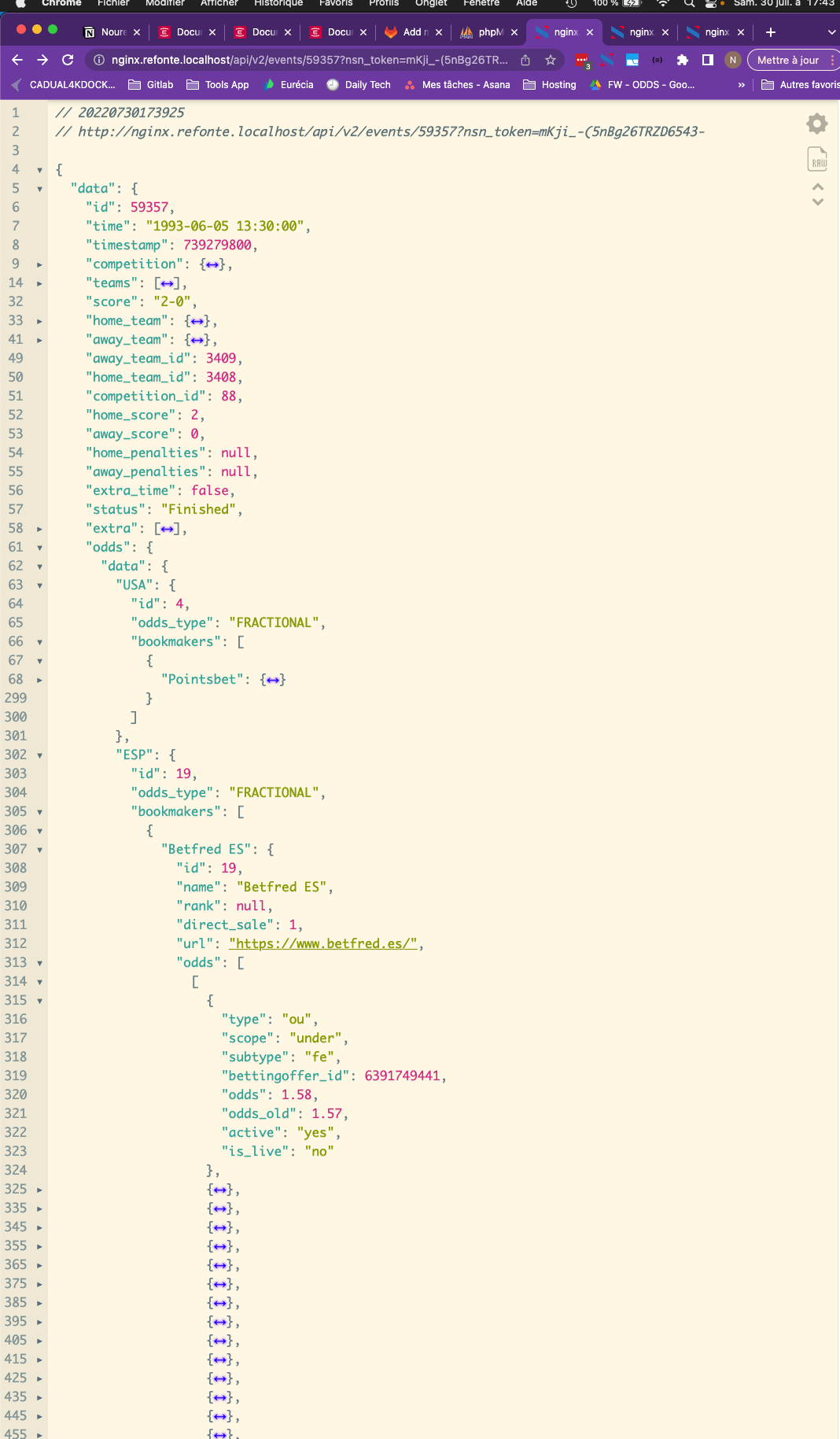Open the JSON viewer settings gear
840x1439 pixels.
tap(817, 124)
